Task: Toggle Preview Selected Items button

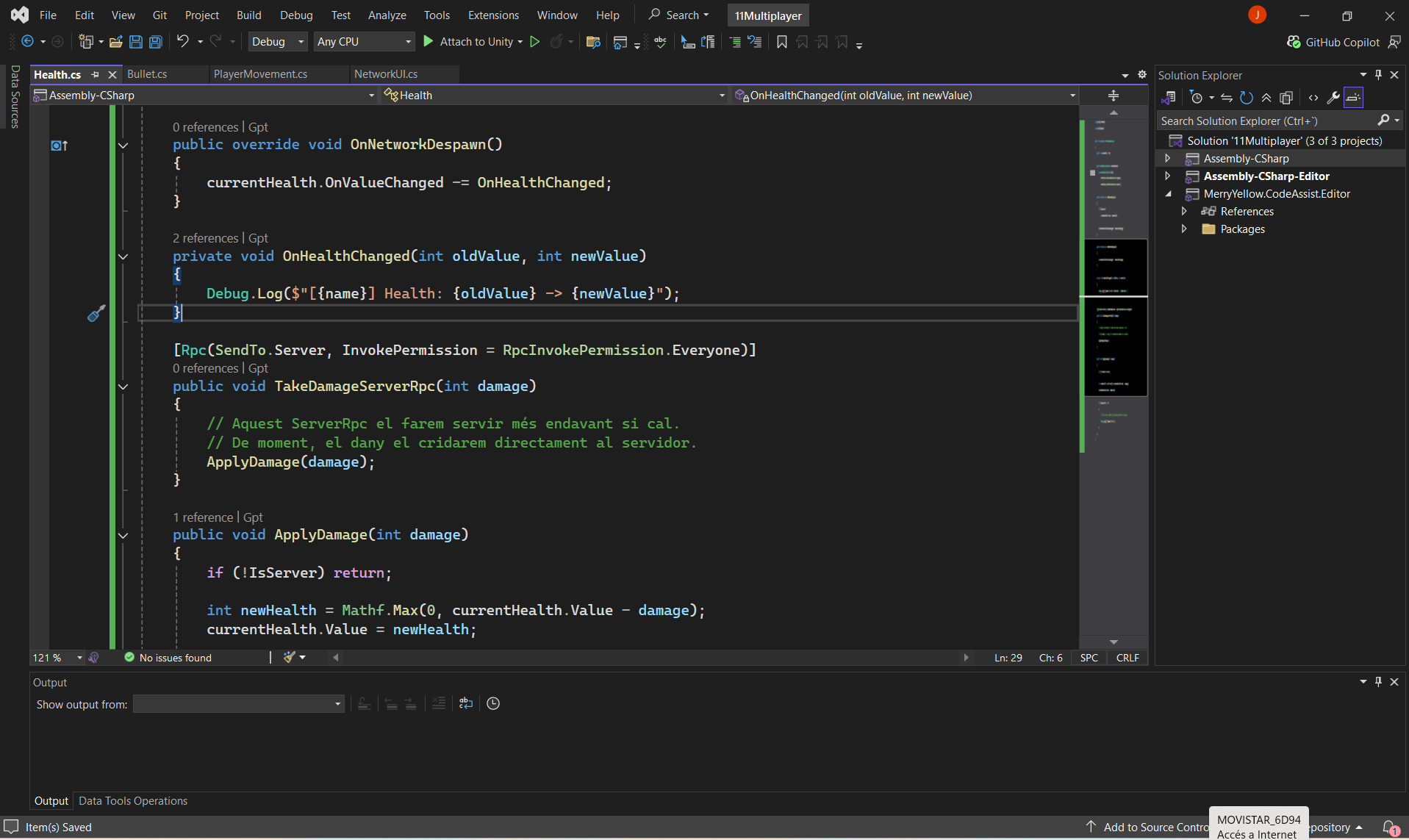Action: tap(1353, 98)
